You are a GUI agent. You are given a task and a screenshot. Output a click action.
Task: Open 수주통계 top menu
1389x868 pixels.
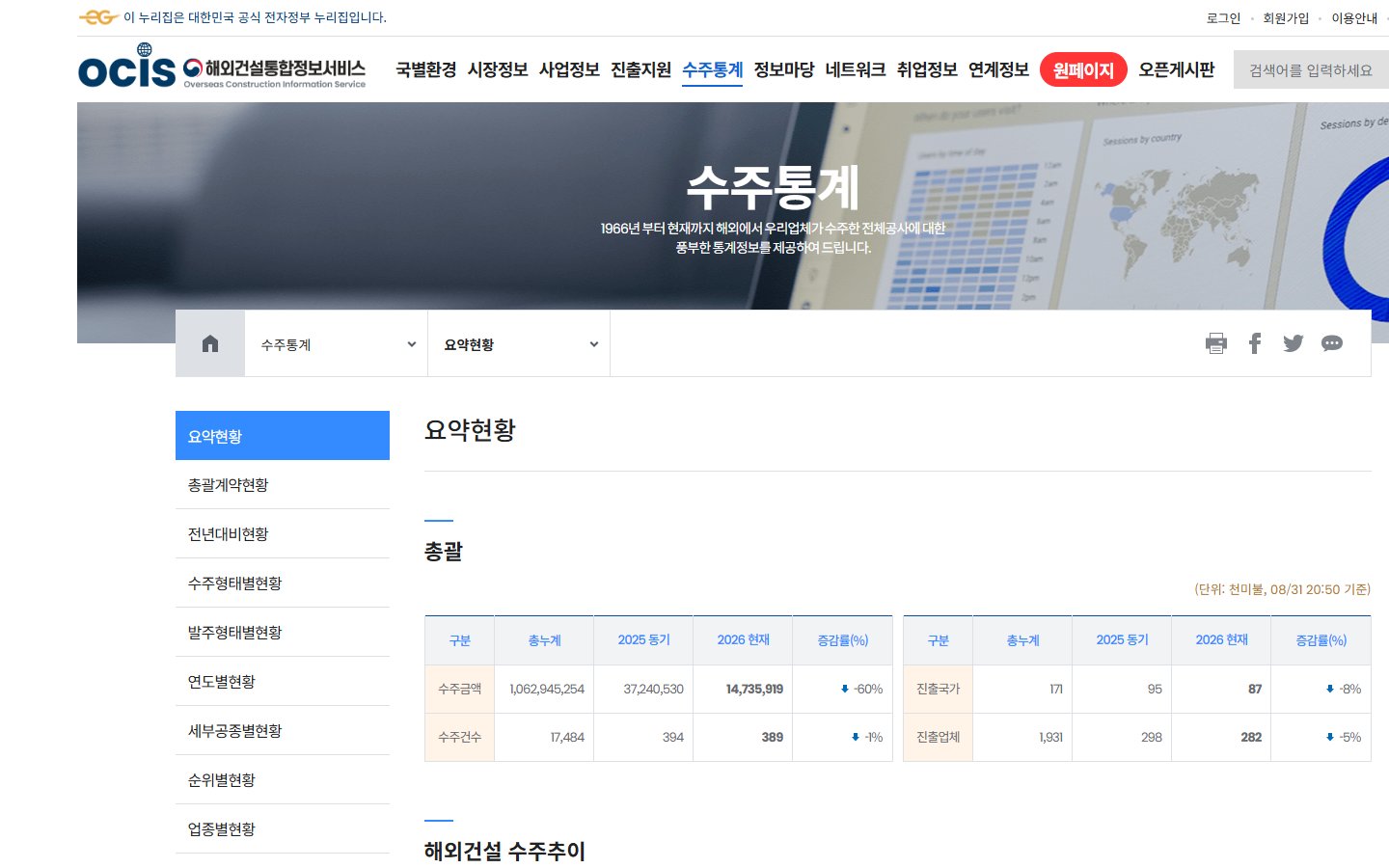pos(713,69)
